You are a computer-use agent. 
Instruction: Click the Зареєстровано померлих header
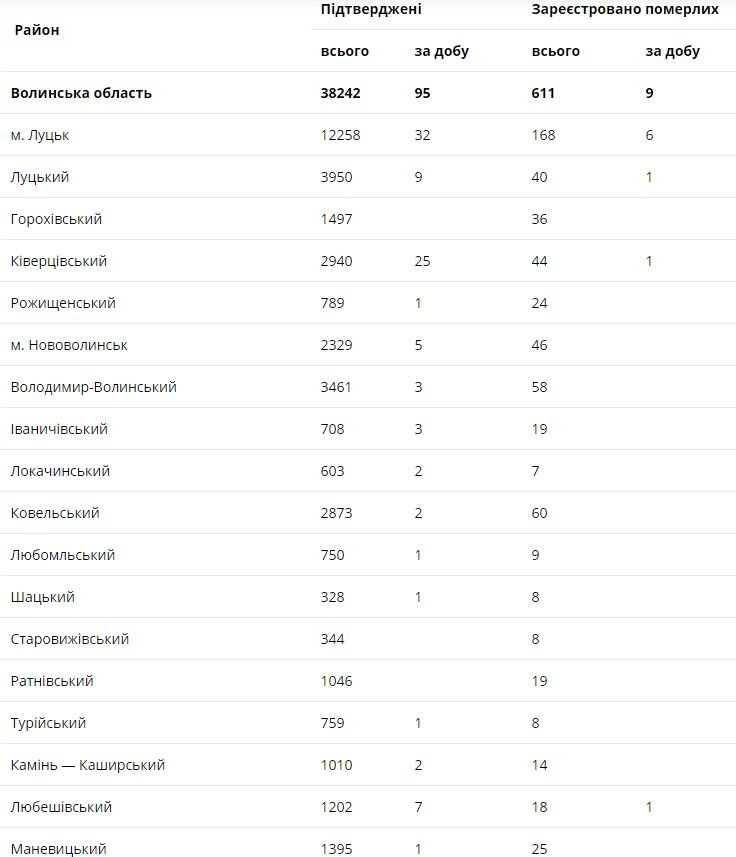[625, 9]
